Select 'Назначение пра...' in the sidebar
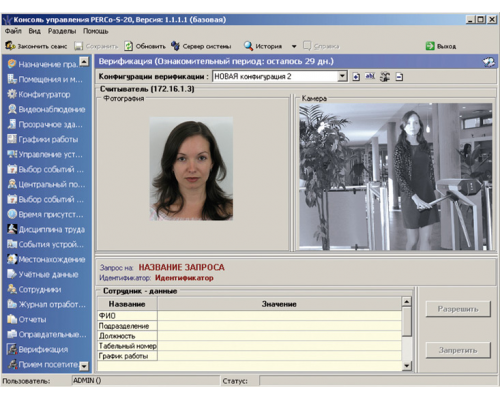This screenshot has width=500, height=400. click(43, 64)
